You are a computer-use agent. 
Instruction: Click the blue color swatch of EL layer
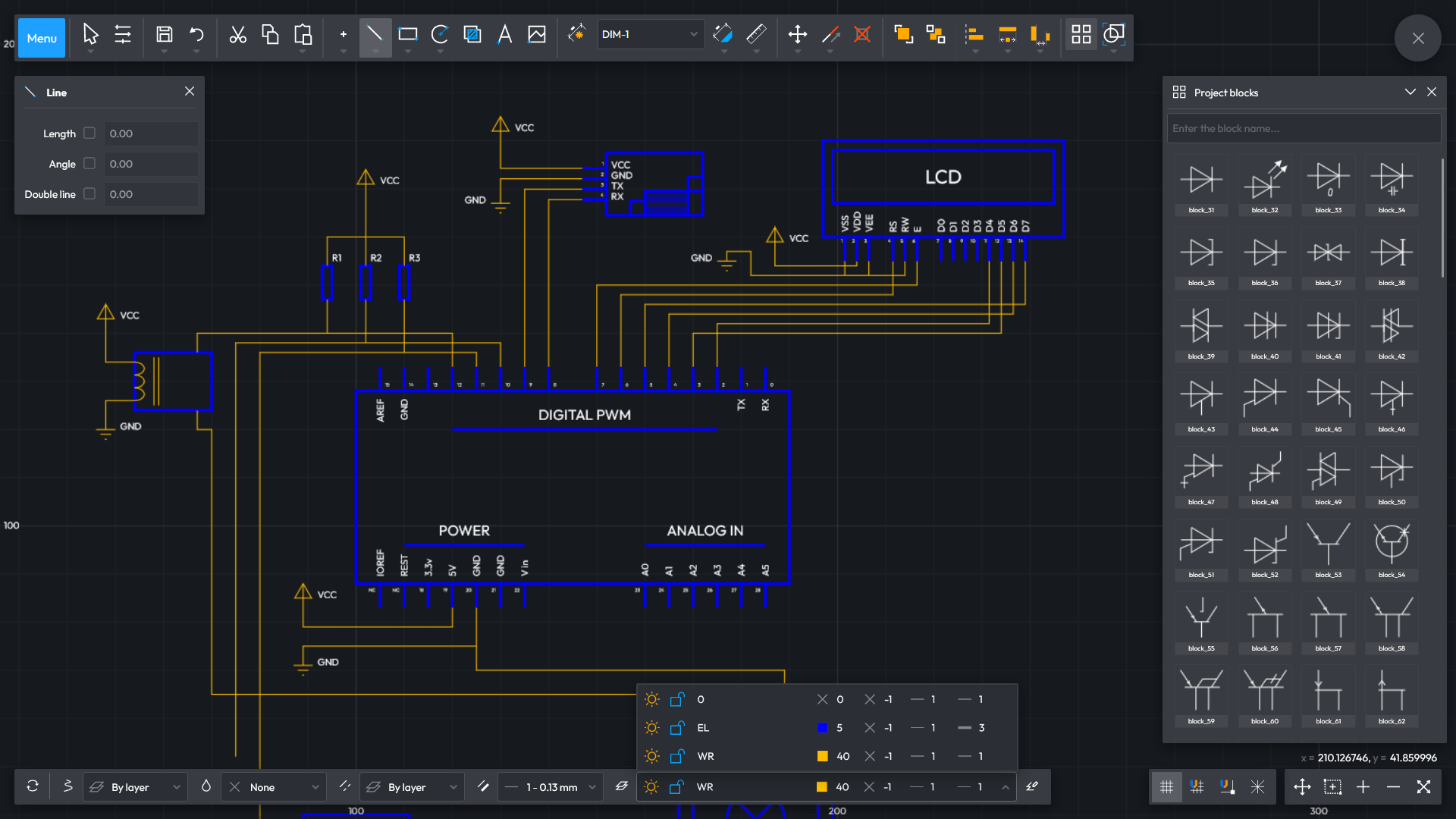point(822,728)
